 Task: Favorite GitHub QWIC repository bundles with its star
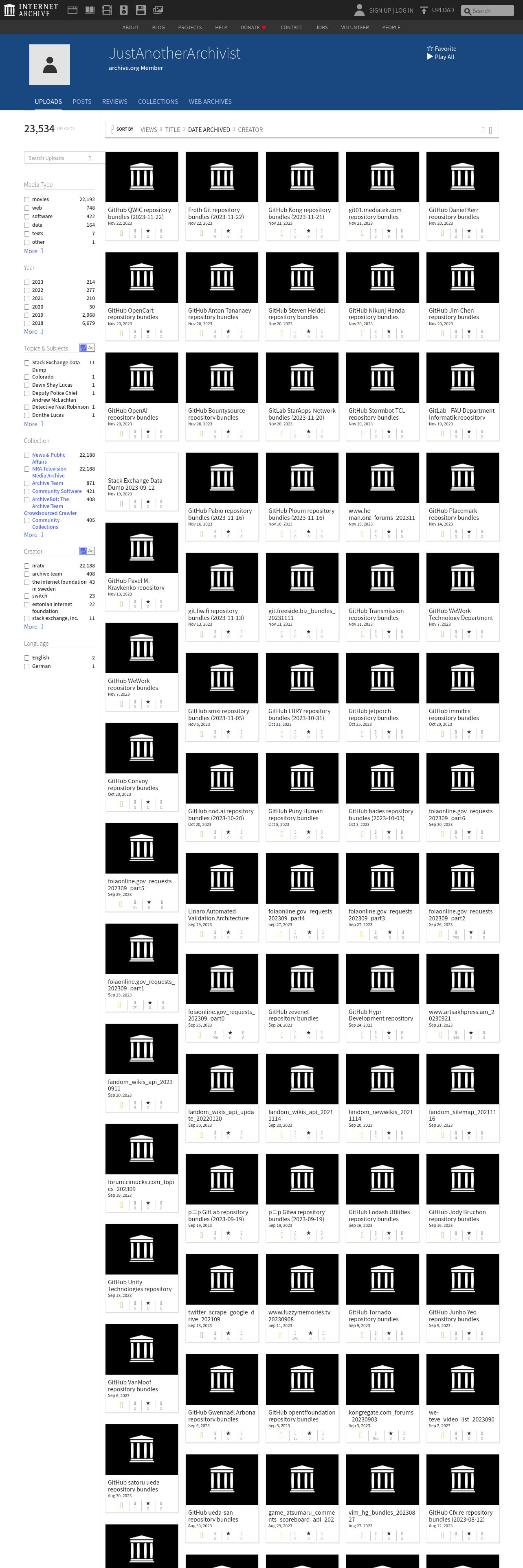(x=148, y=231)
